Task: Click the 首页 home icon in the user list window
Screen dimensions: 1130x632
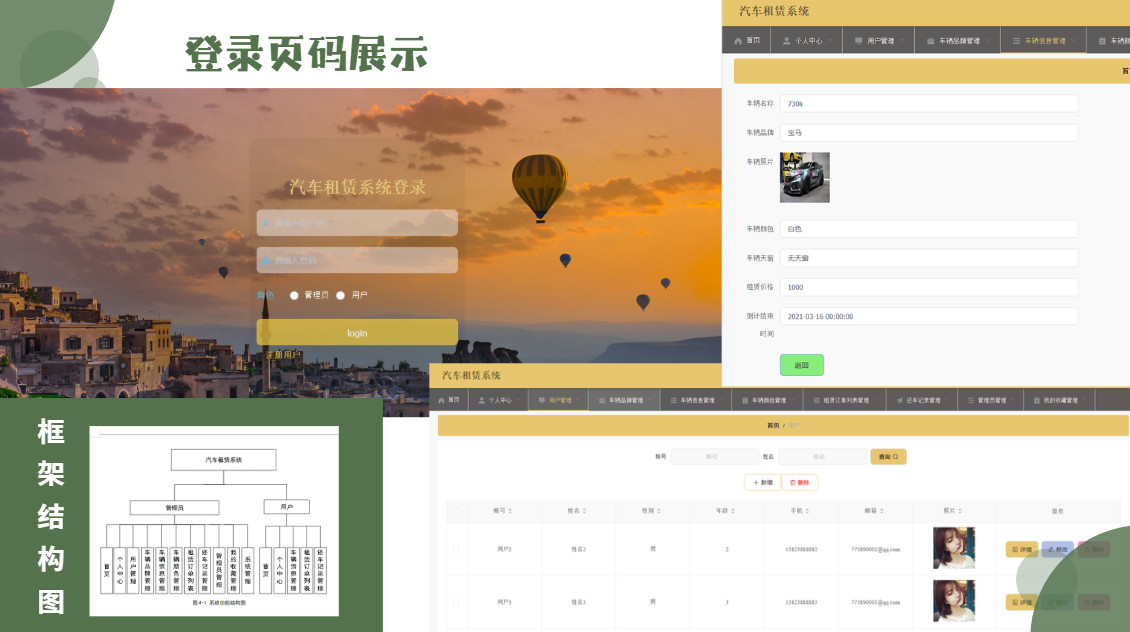Action: (441, 400)
